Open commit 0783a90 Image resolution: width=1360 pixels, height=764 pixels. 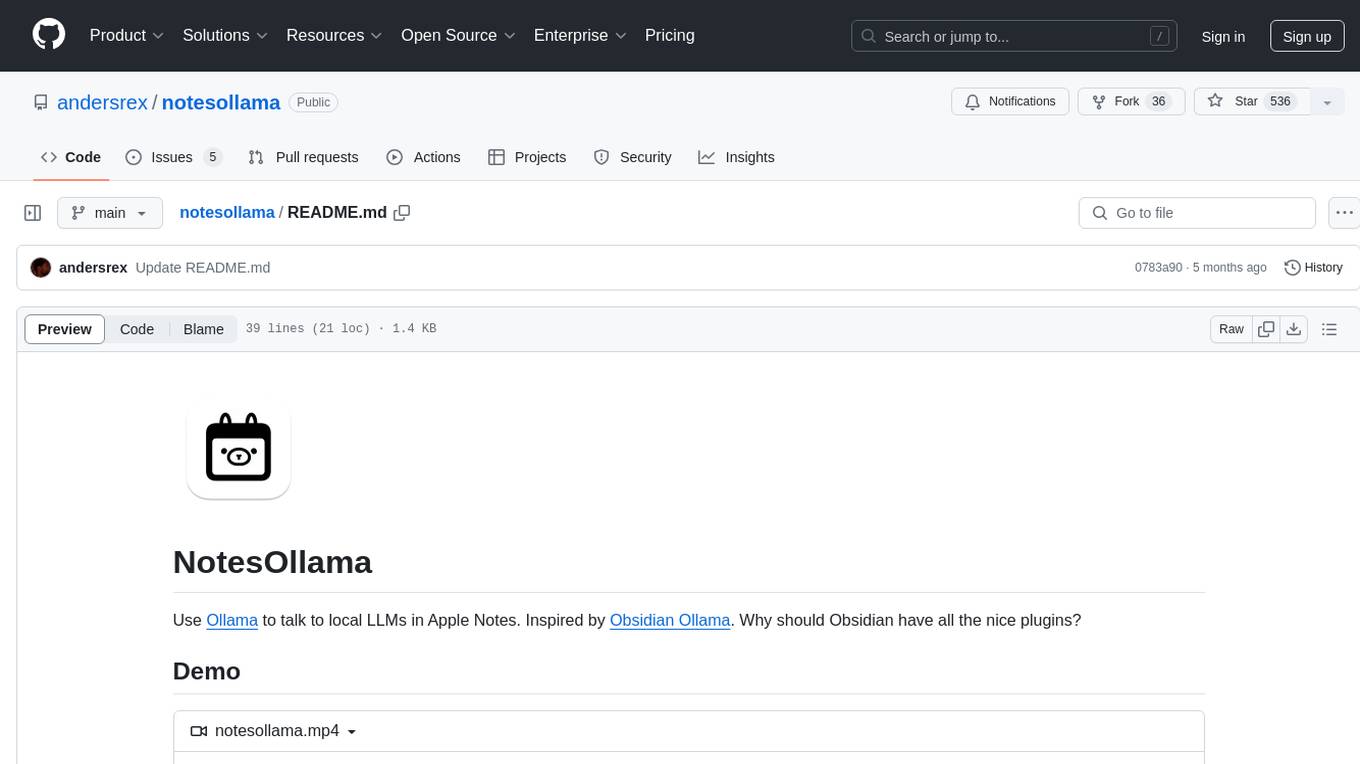pos(1159,268)
